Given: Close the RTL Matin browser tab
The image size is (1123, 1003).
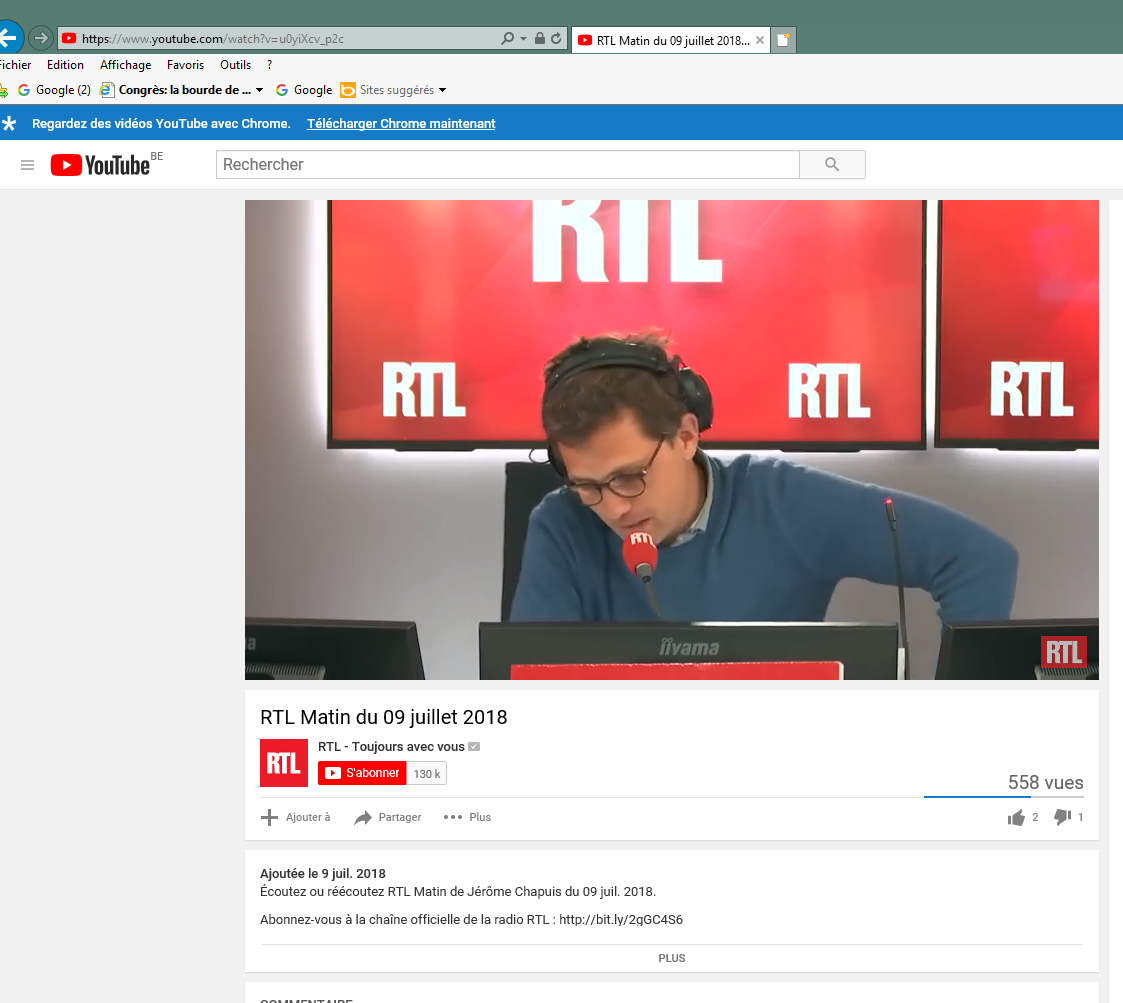Looking at the screenshot, I should point(760,40).
